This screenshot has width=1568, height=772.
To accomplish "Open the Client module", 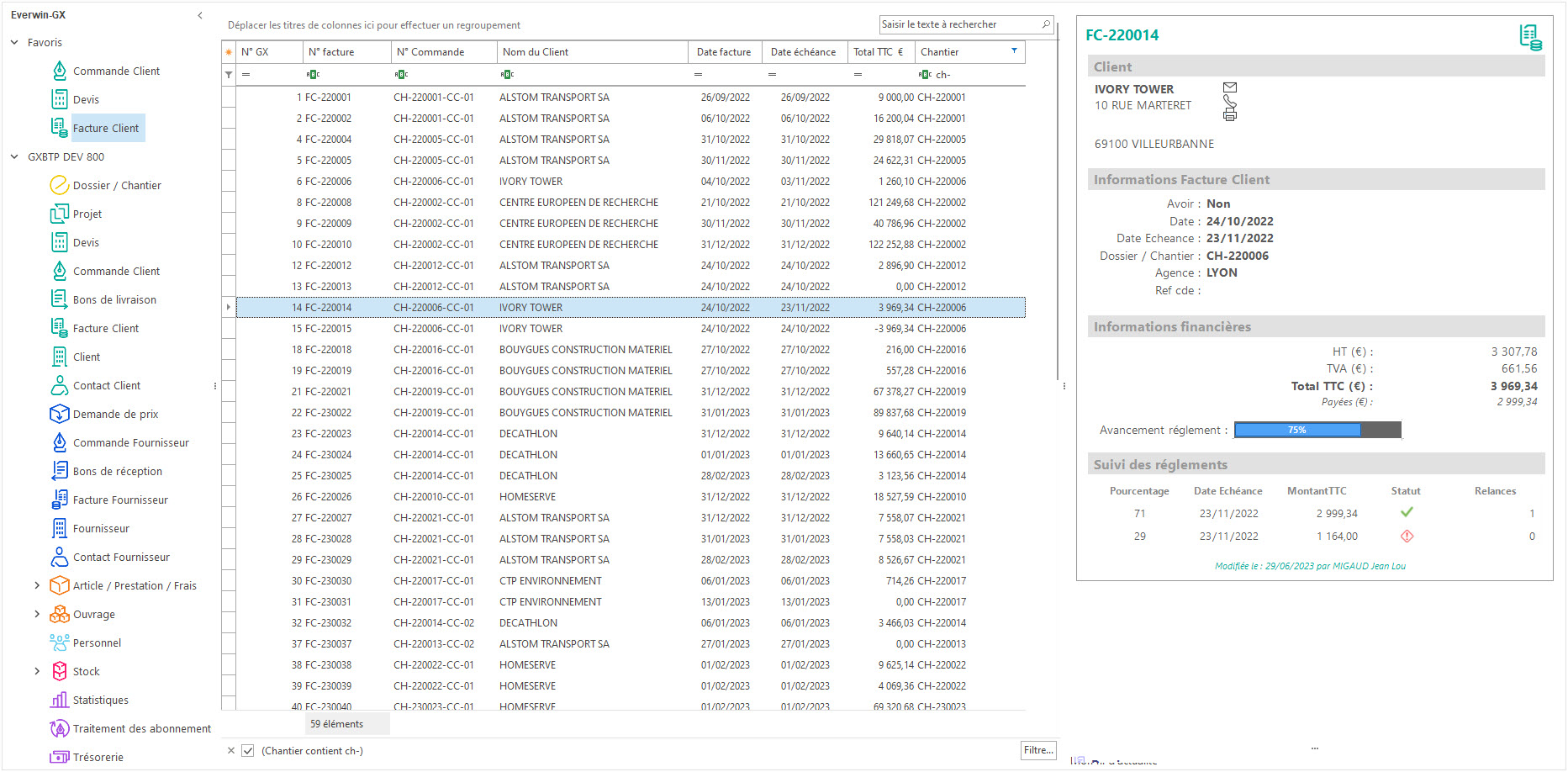I will tap(87, 357).
